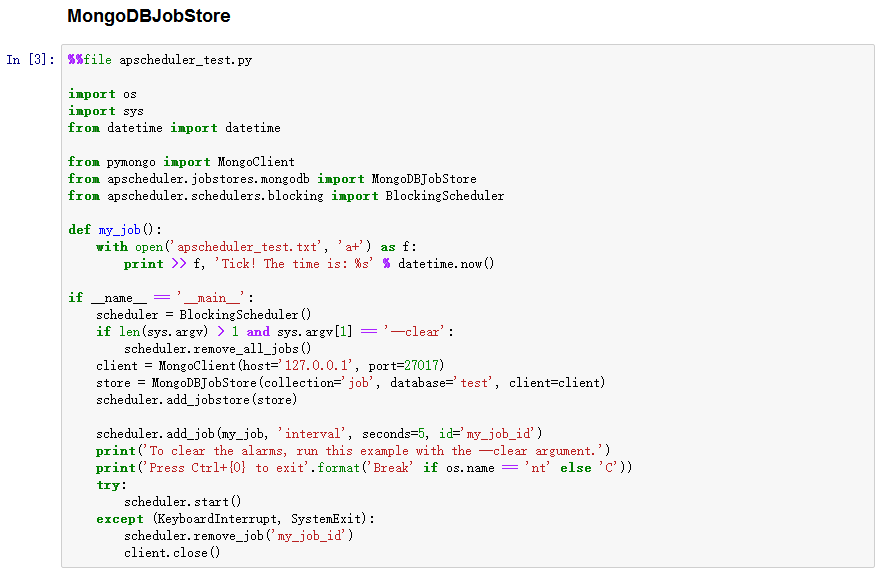Click the if __name__ == '__main__' line
This screenshot has height=576, width=891.
161,298
